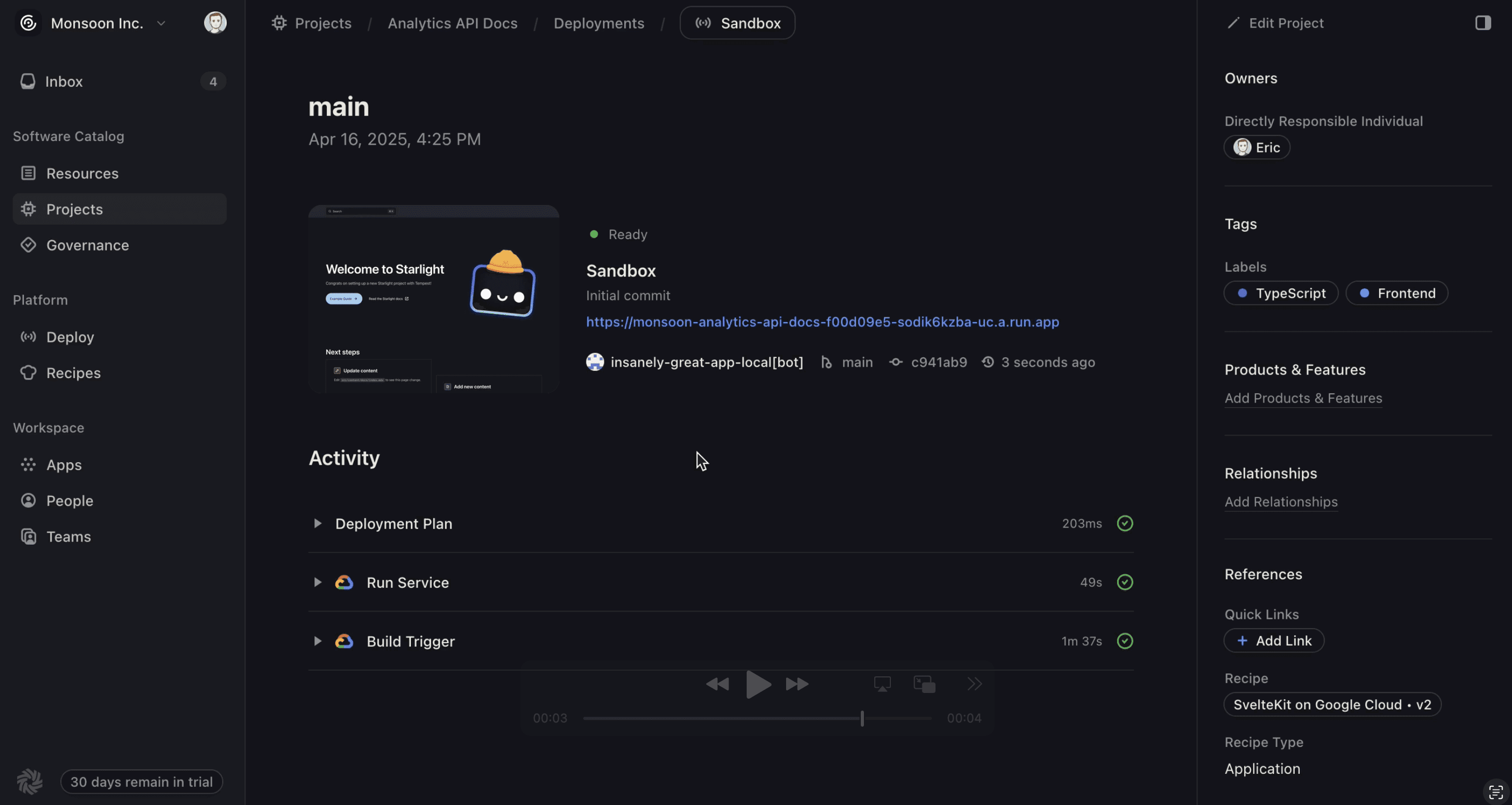Click the Apps dots icon
This screenshot has height=805, width=1512.
(28, 465)
